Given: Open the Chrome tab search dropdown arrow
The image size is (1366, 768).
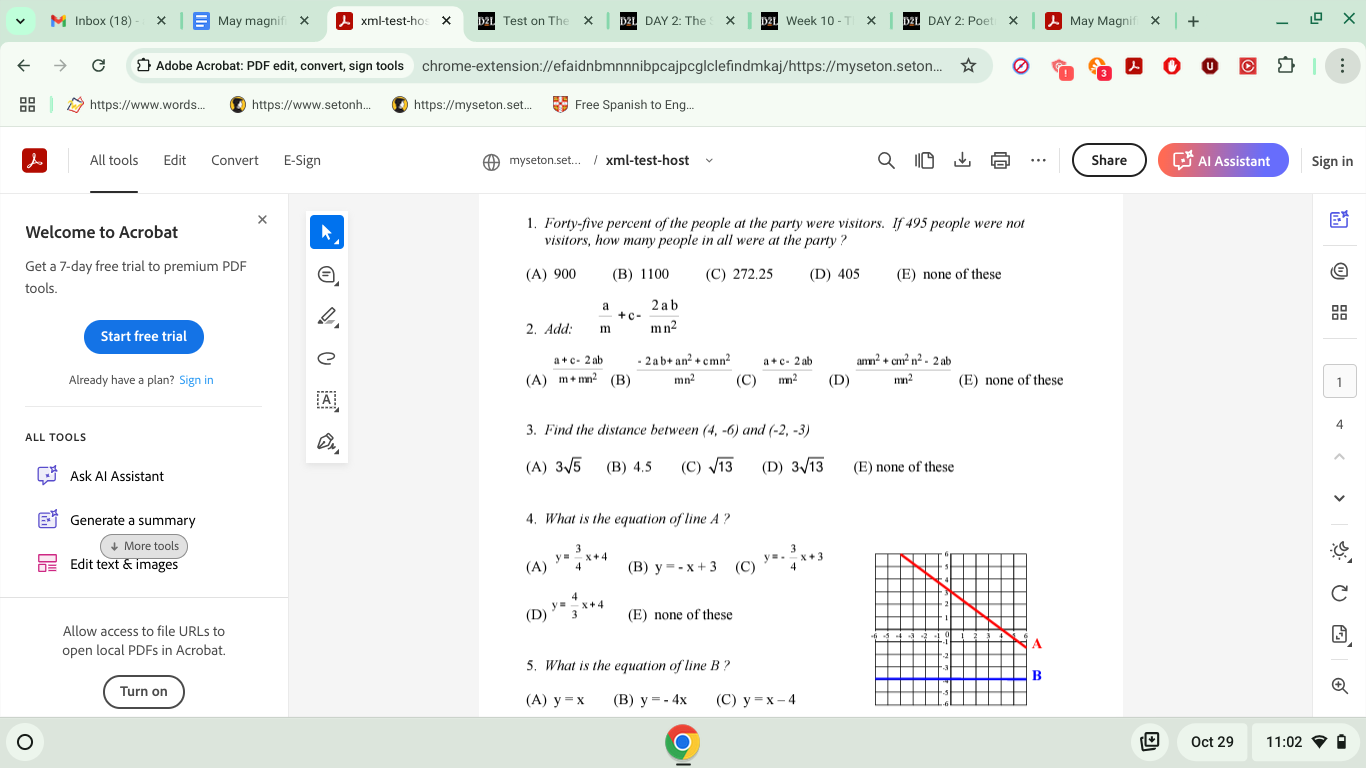Looking at the screenshot, I should click(x=20, y=21).
